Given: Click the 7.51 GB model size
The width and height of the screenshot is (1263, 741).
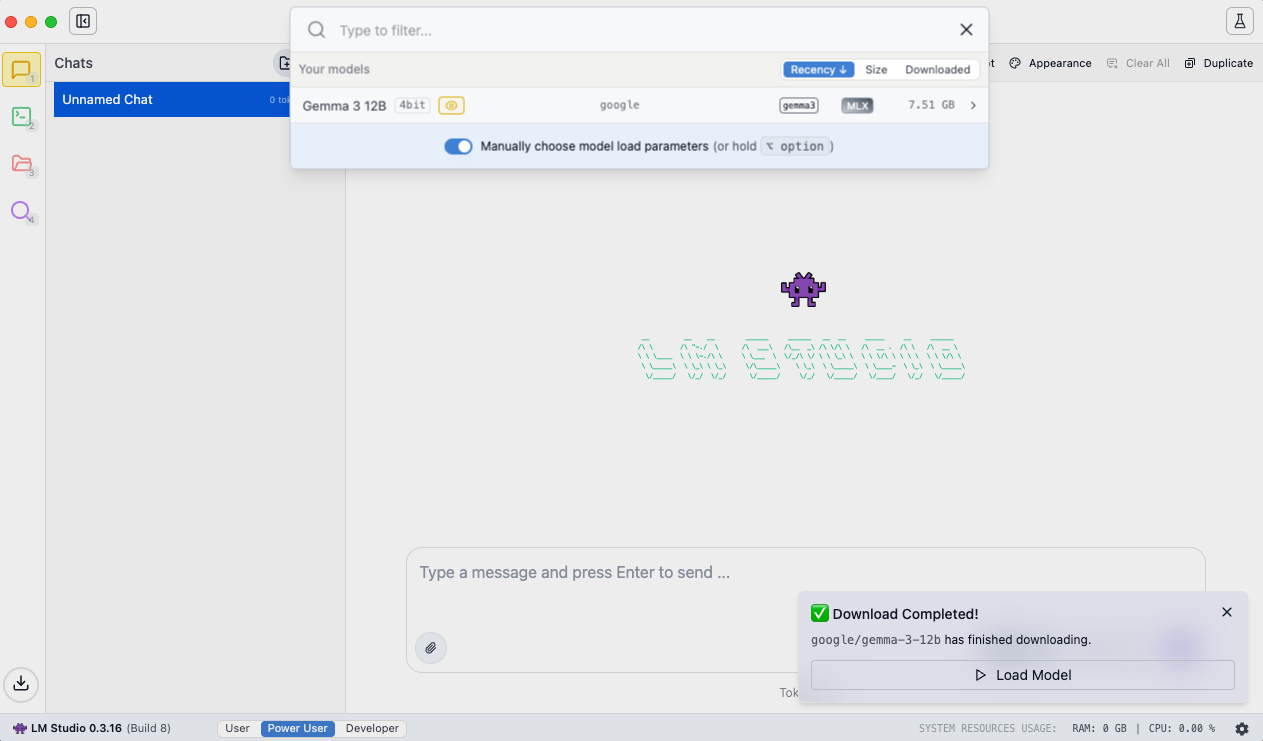Looking at the screenshot, I should 931,105.
